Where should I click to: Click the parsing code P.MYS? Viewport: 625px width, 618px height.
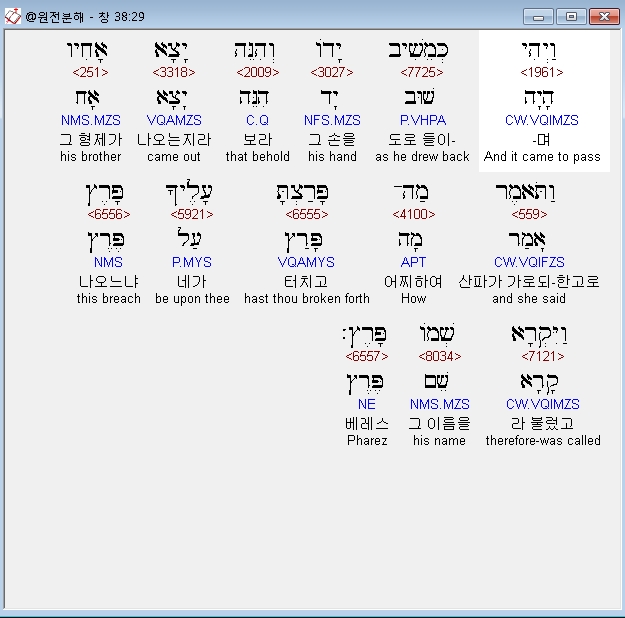(192, 262)
